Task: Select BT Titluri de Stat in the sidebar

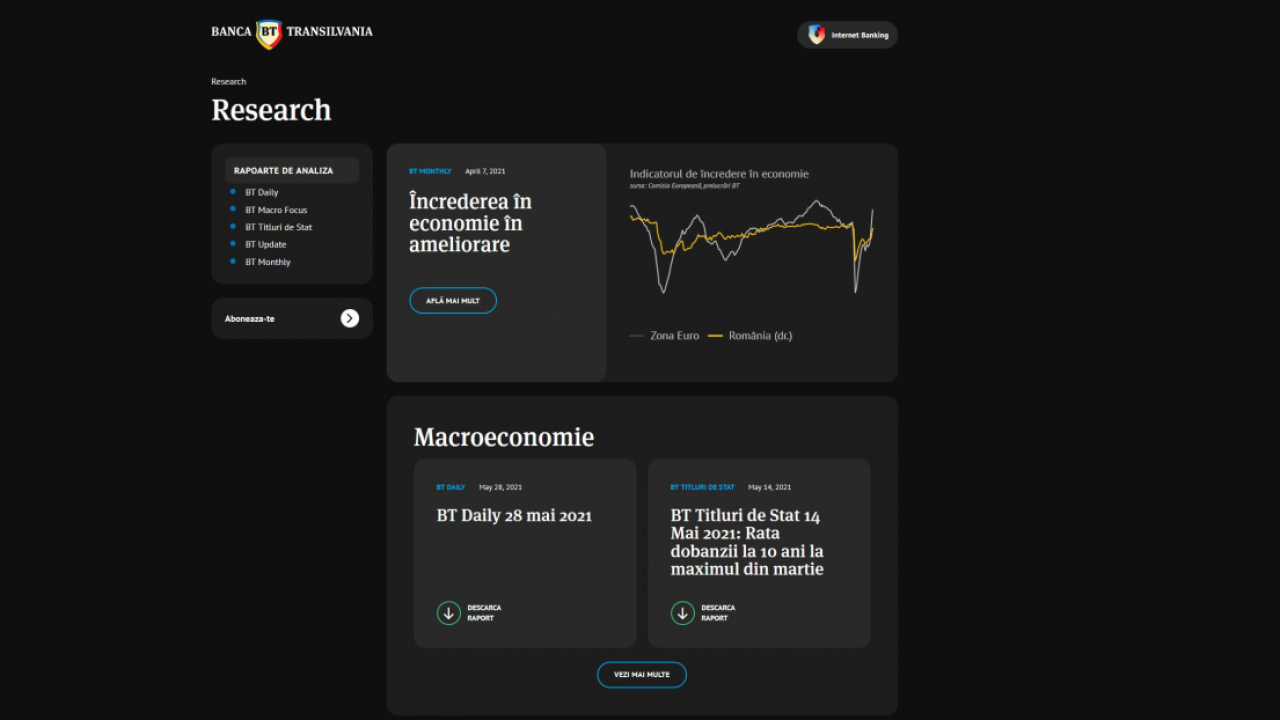Action: click(278, 227)
